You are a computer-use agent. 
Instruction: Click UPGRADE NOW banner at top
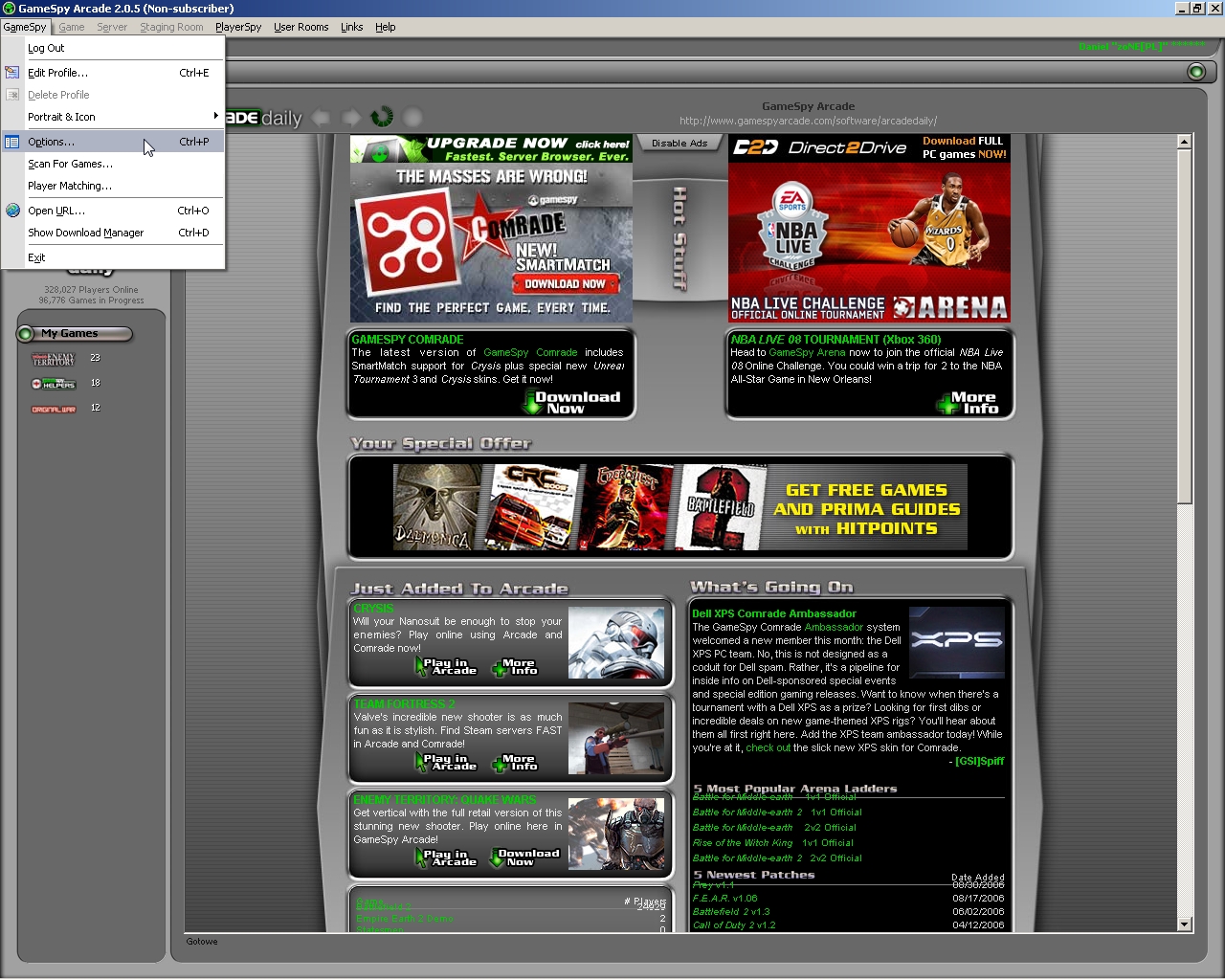pos(491,148)
